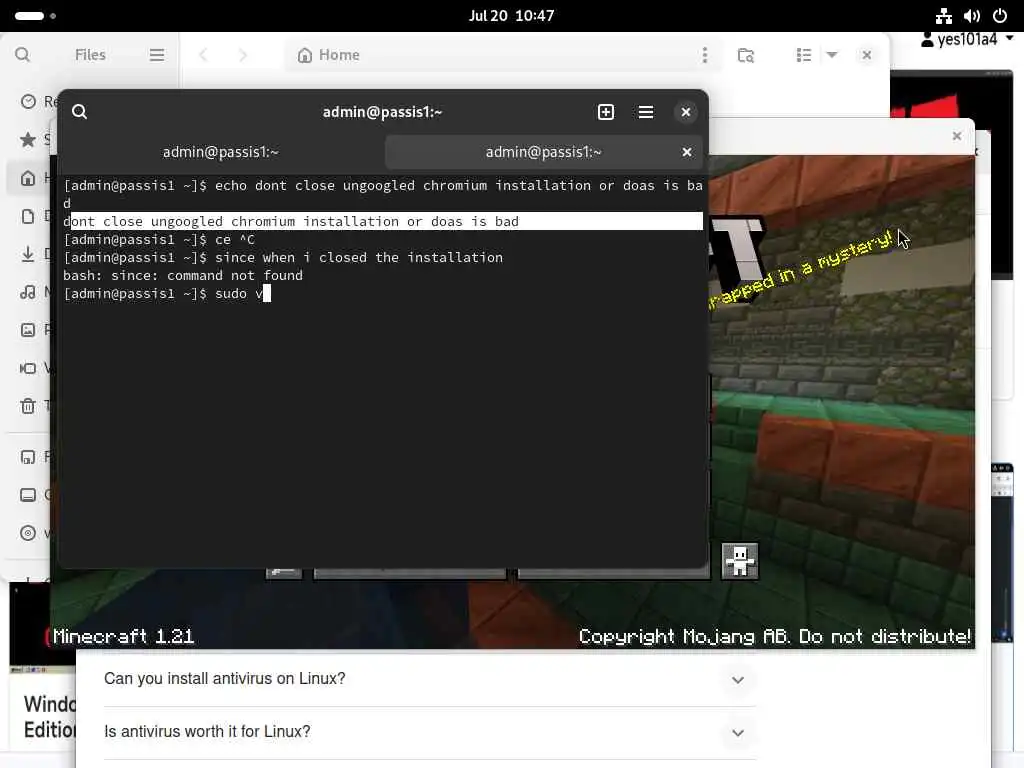Open the power menu icon in top bar
The height and width of the screenshot is (768, 1024).
tap(1000, 16)
